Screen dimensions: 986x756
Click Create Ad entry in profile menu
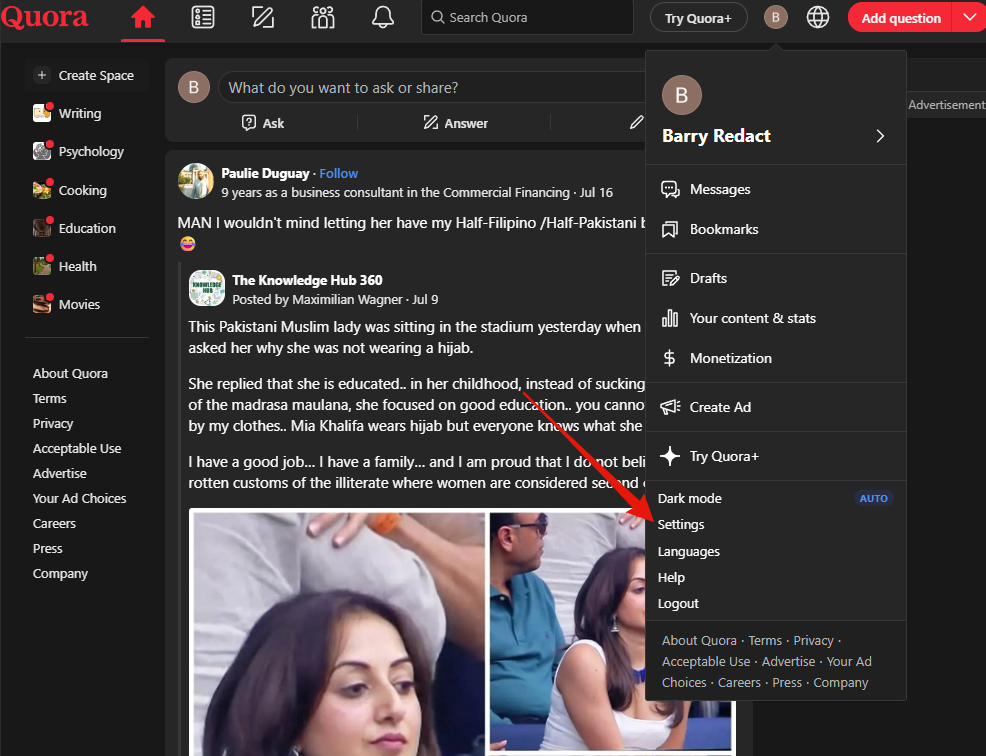point(776,407)
